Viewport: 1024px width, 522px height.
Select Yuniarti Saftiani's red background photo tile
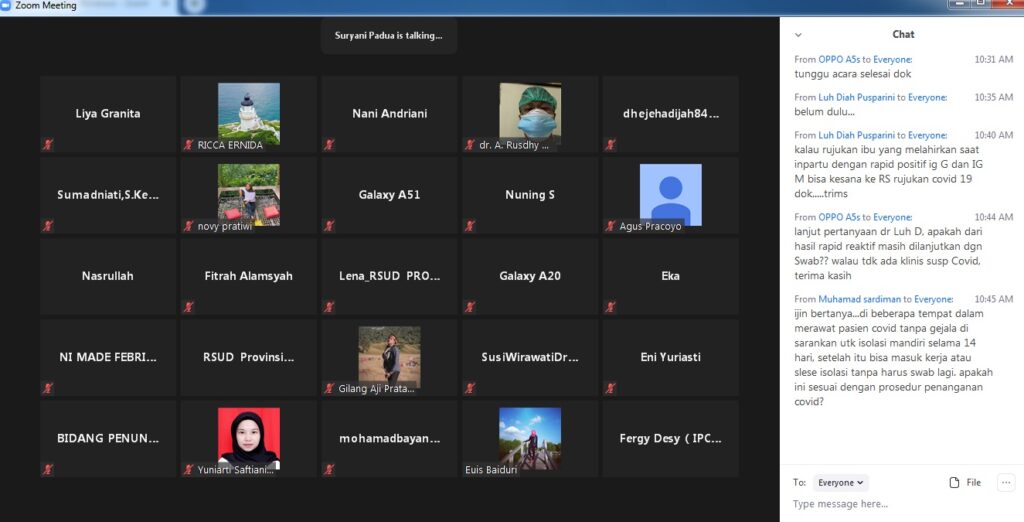click(x=249, y=438)
